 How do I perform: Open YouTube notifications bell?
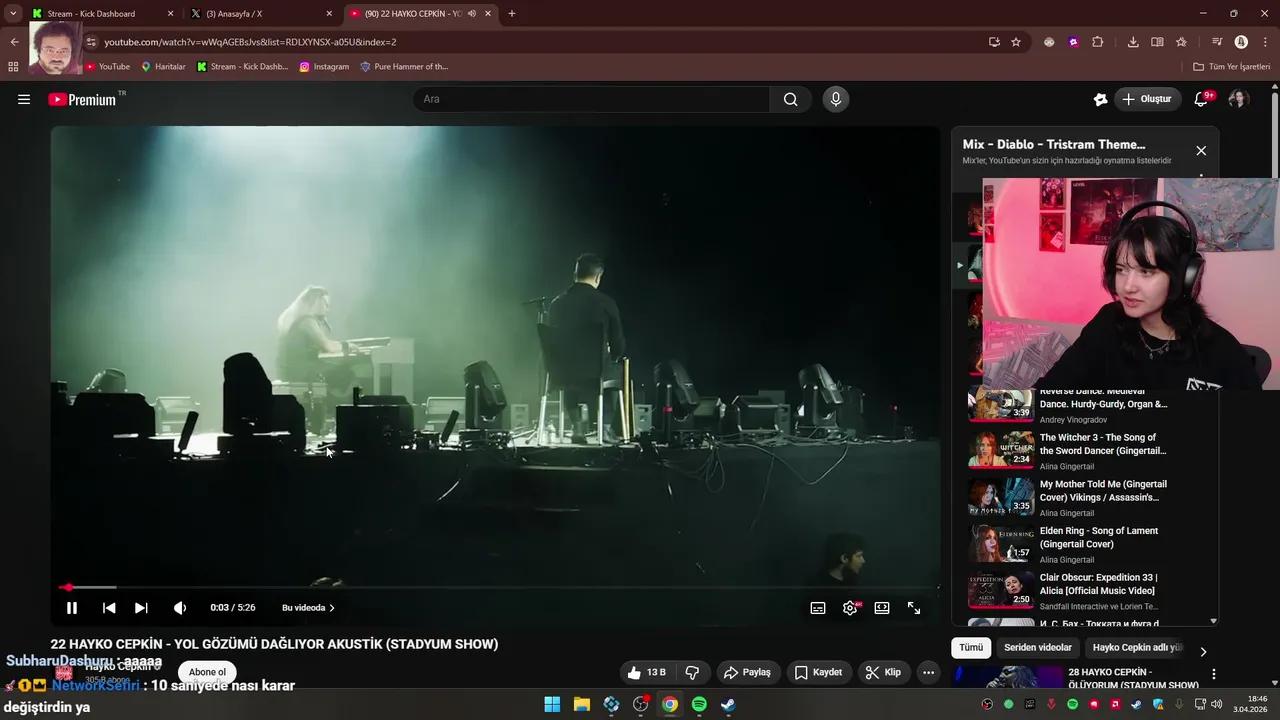(x=1202, y=99)
